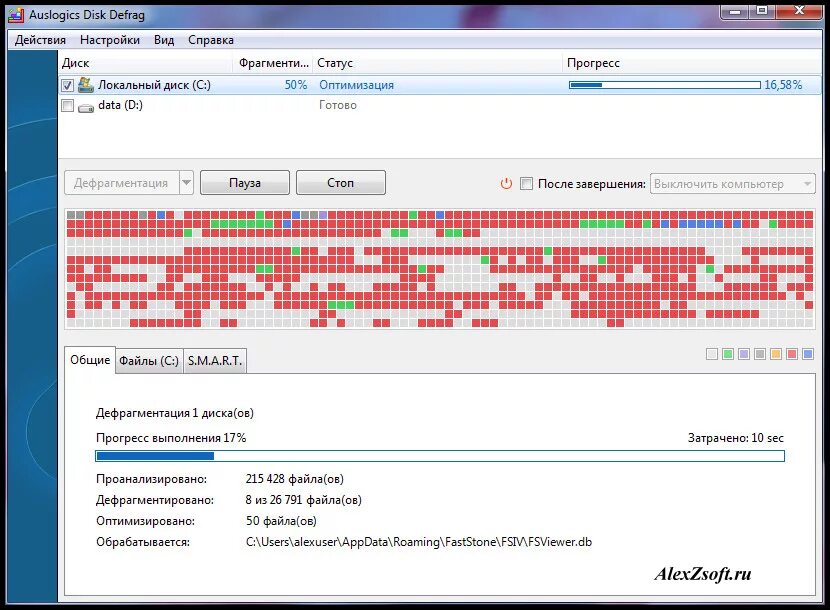830x610 pixels.
Task: Click the Оптимизация status text
Action: 356,85
